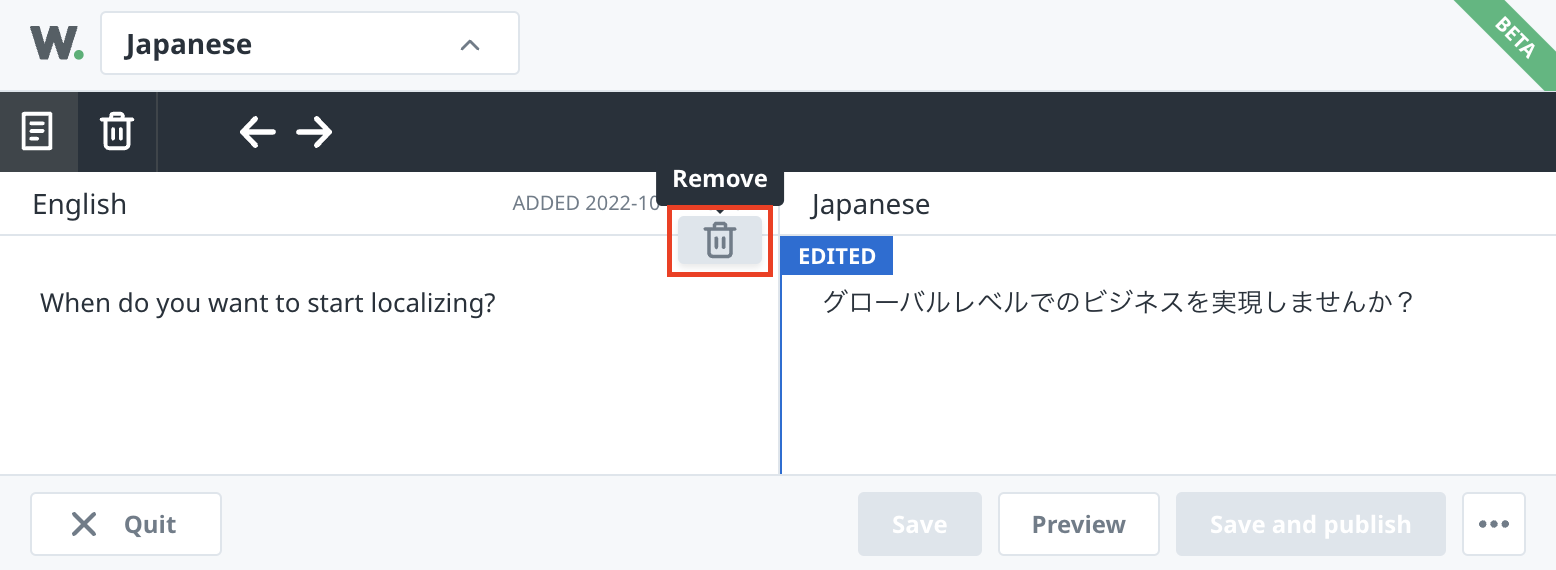
Task: Click the green BETA ribbon
Action: [1513, 38]
